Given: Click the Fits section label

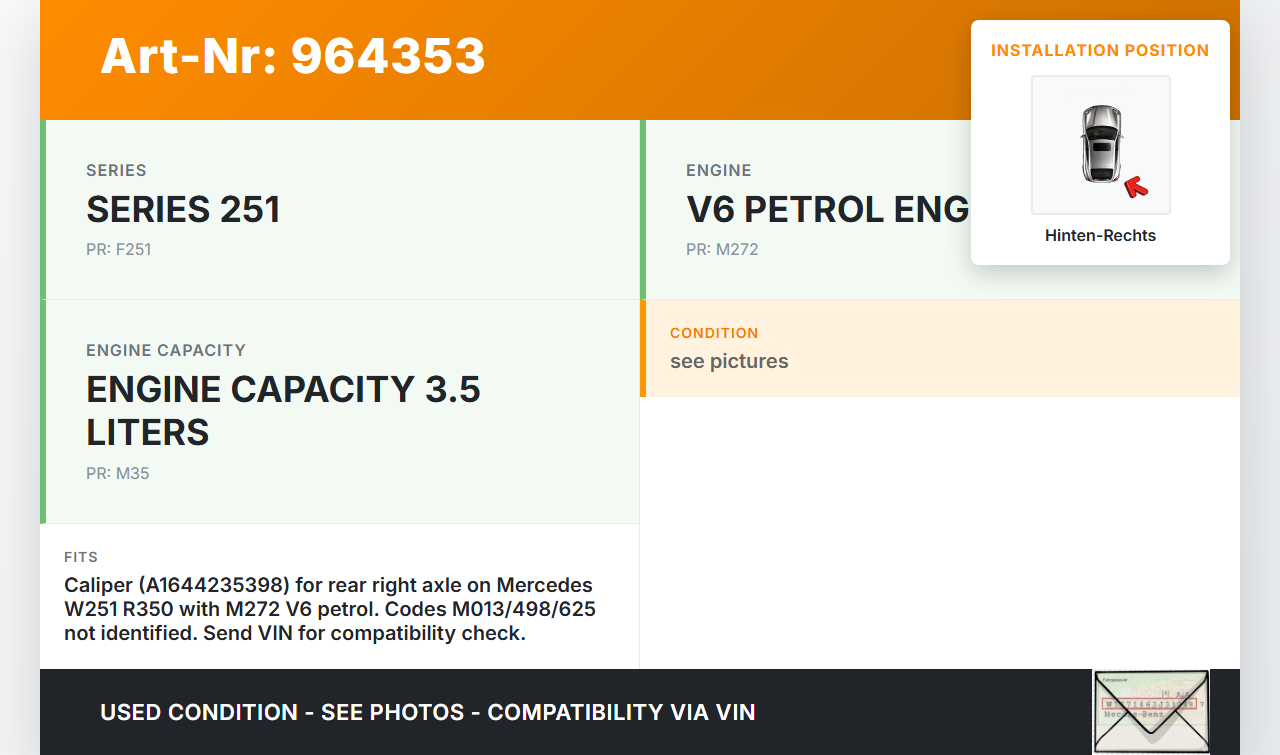Looking at the screenshot, I should click(81, 557).
